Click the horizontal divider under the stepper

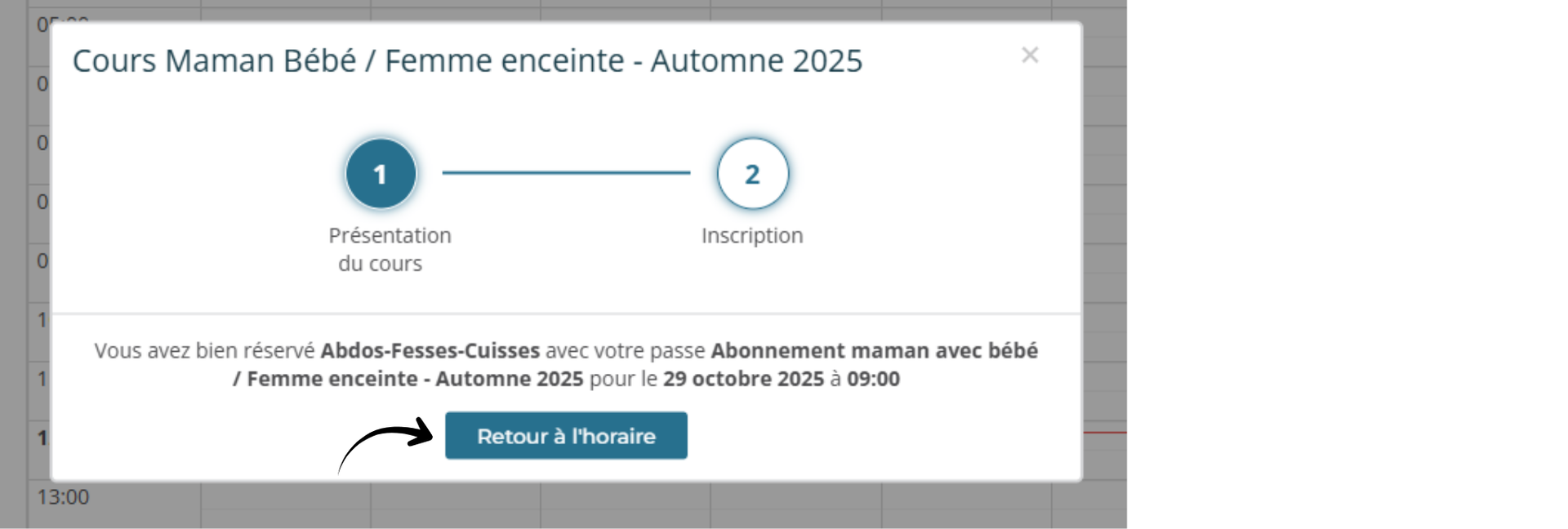[566, 313]
